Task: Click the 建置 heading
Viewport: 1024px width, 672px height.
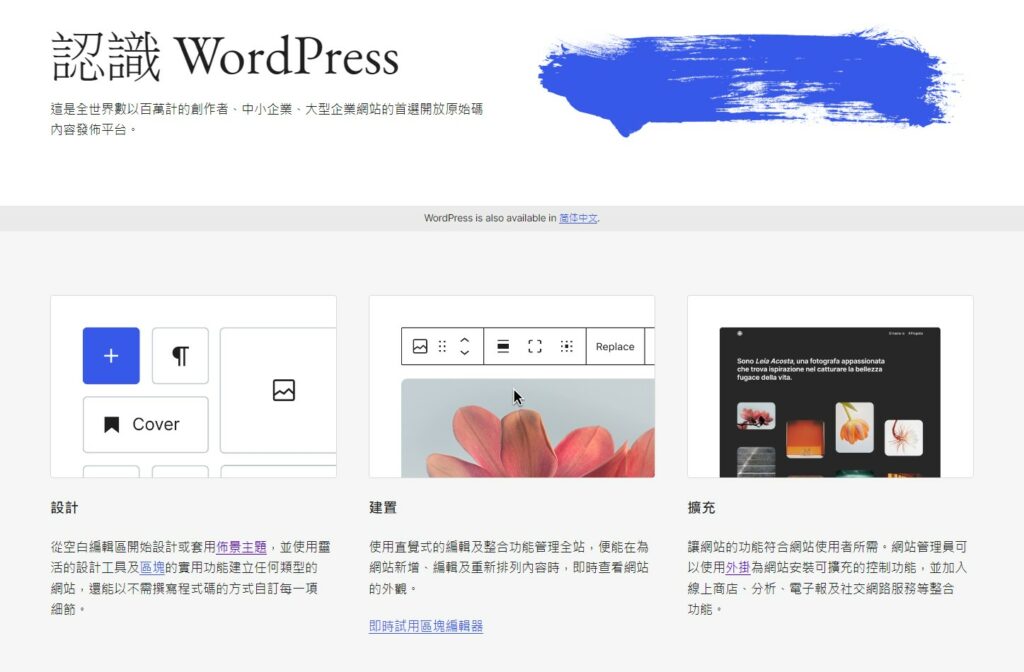Action: point(383,507)
